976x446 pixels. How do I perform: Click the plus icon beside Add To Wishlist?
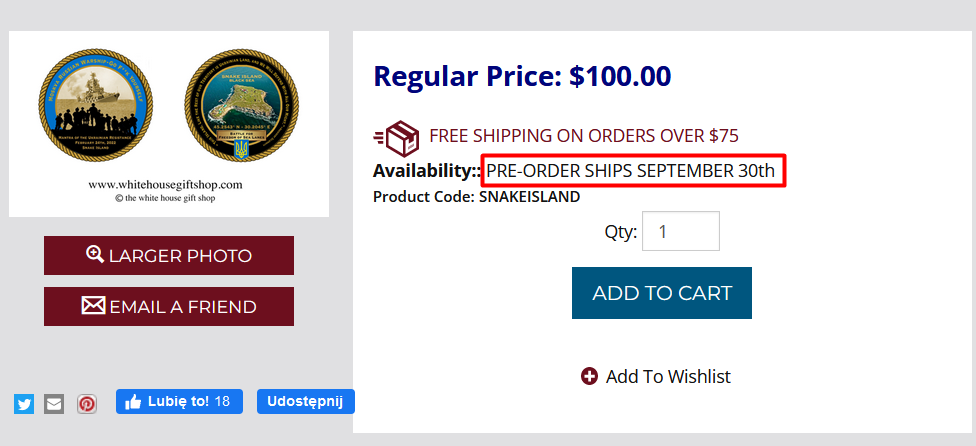pyautogui.click(x=590, y=376)
